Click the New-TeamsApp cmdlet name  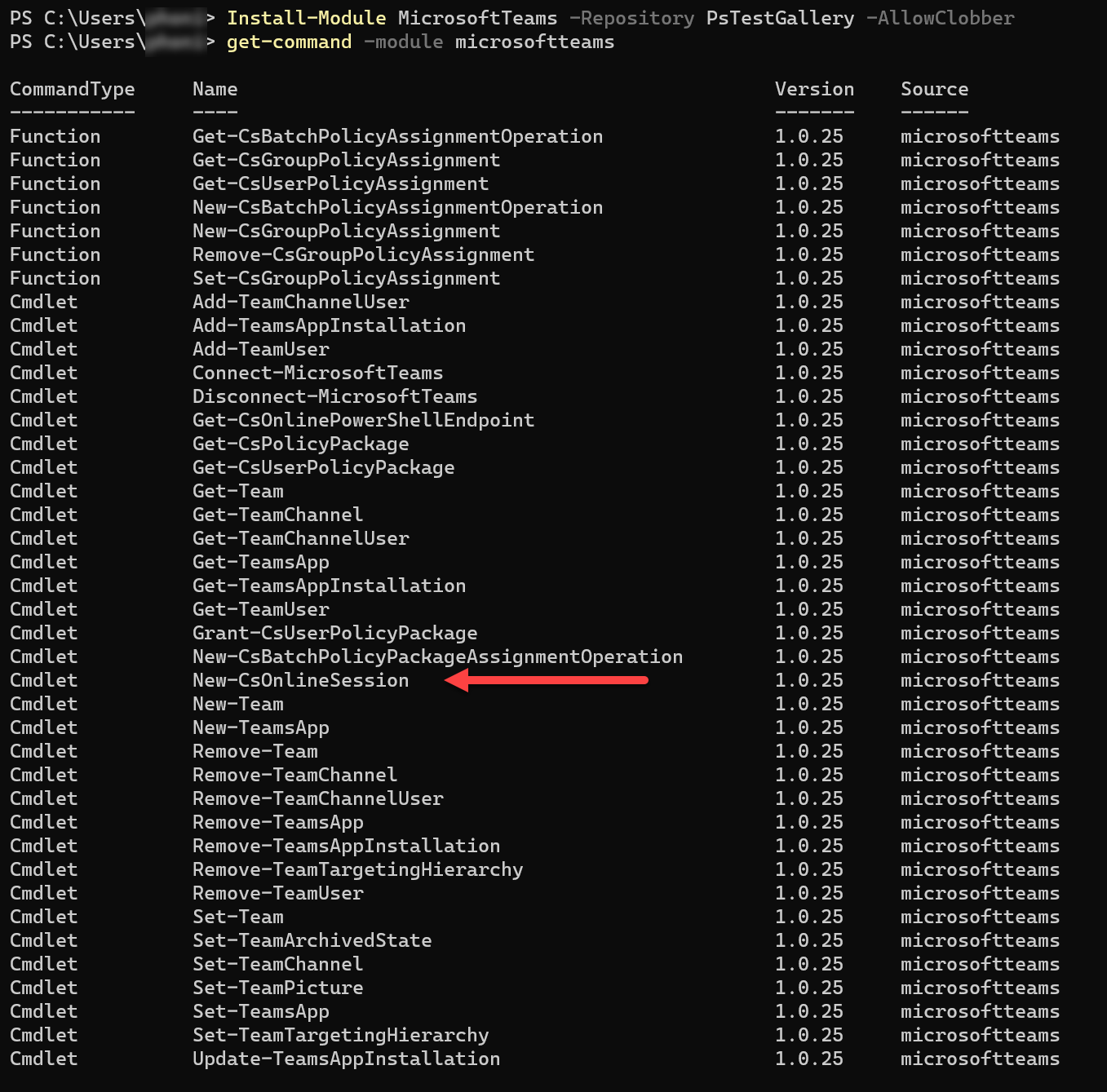click(261, 727)
